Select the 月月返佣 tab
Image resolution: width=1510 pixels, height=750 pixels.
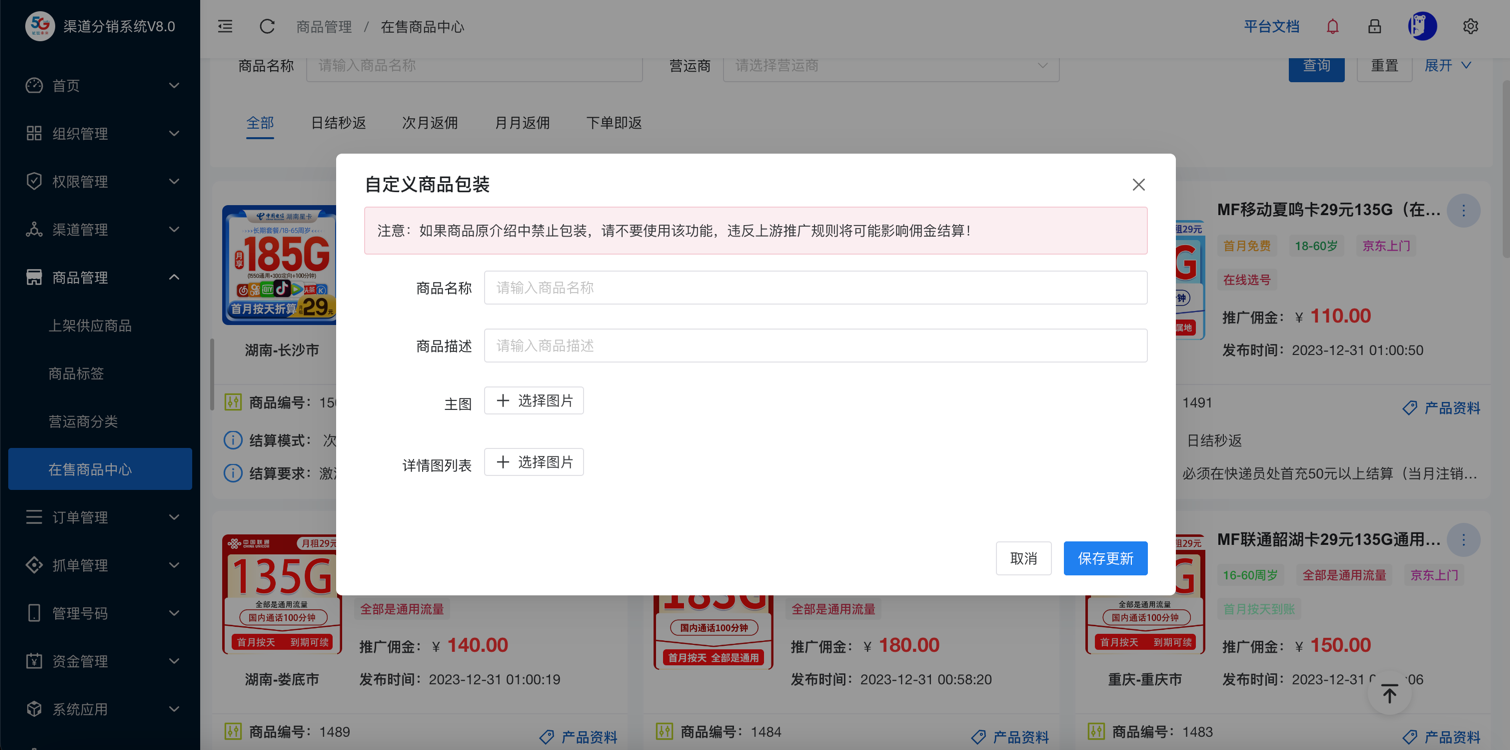(522, 123)
